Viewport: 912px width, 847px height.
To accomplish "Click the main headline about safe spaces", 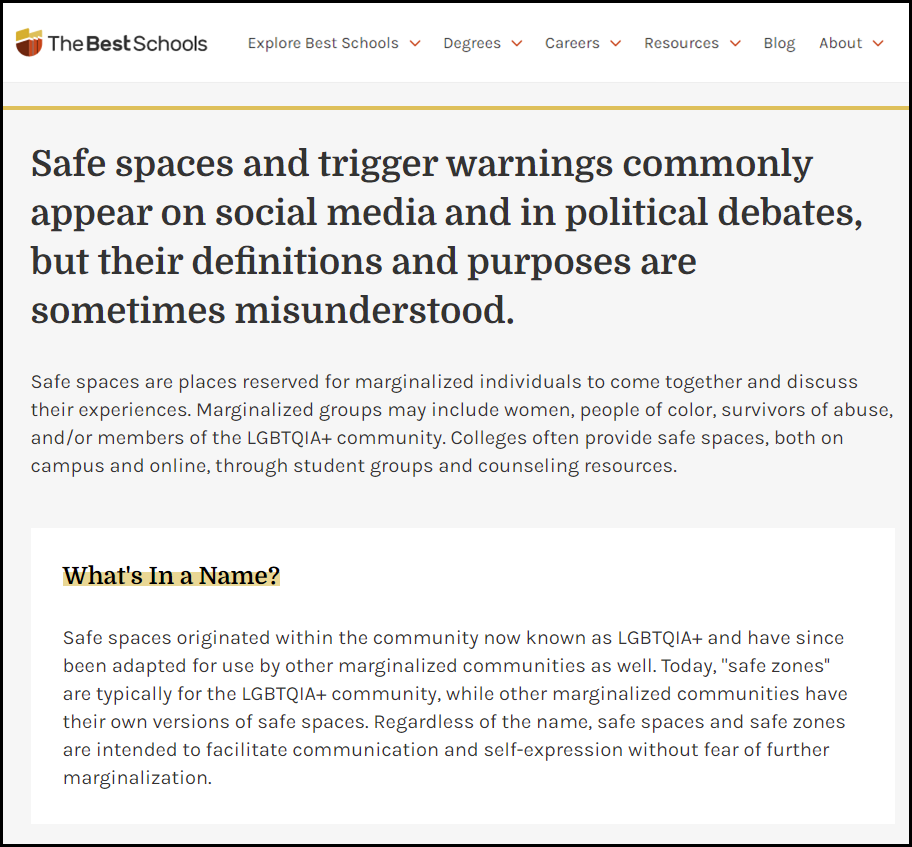I will 446,237.
